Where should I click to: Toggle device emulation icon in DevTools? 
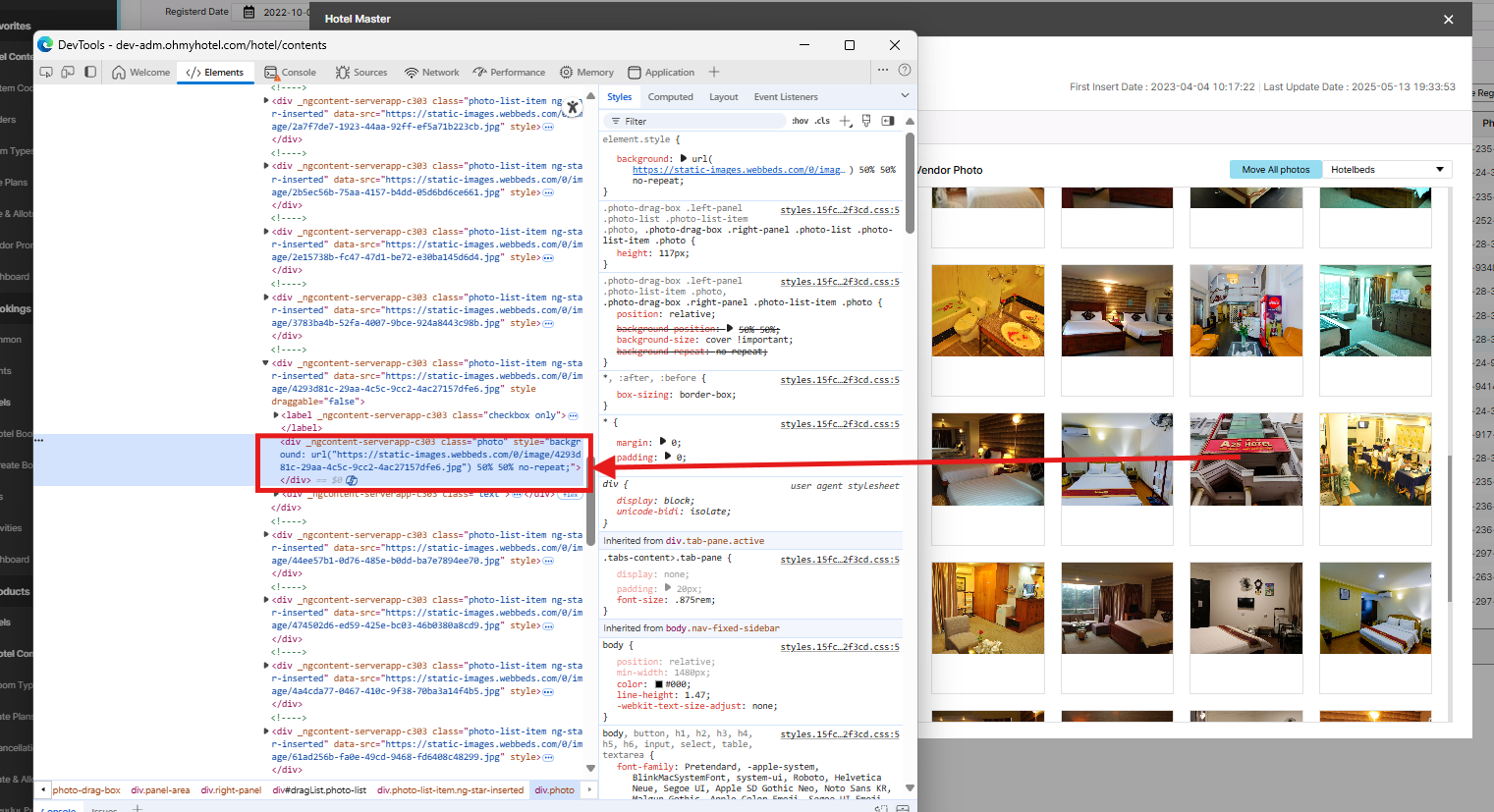pyautogui.click(x=68, y=72)
